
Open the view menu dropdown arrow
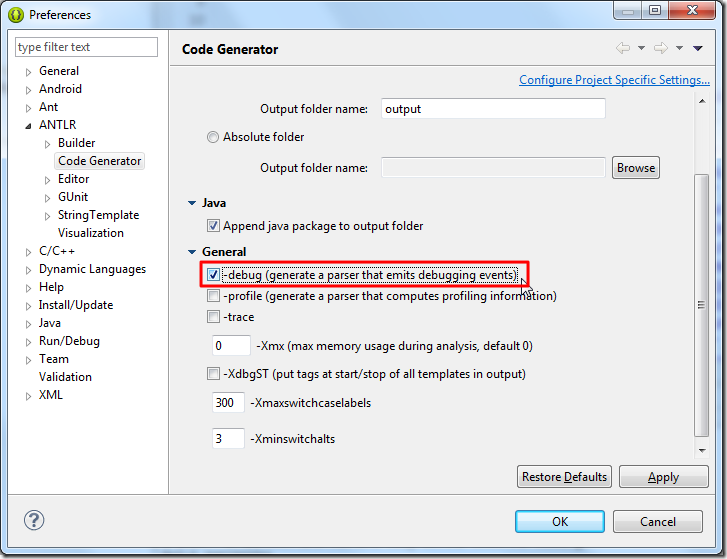click(x=698, y=48)
